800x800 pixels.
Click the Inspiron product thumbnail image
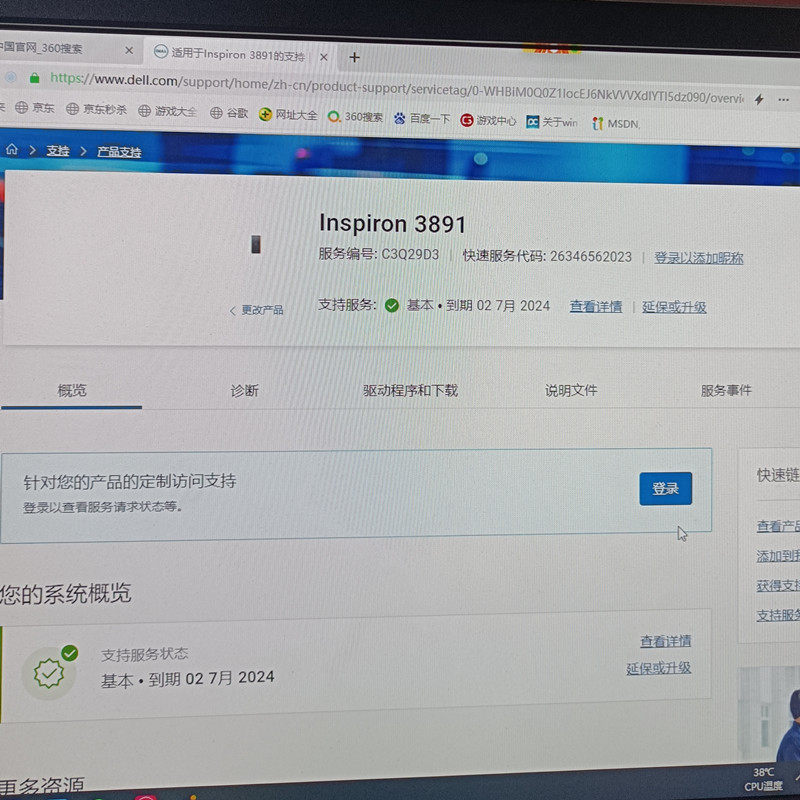(256, 244)
